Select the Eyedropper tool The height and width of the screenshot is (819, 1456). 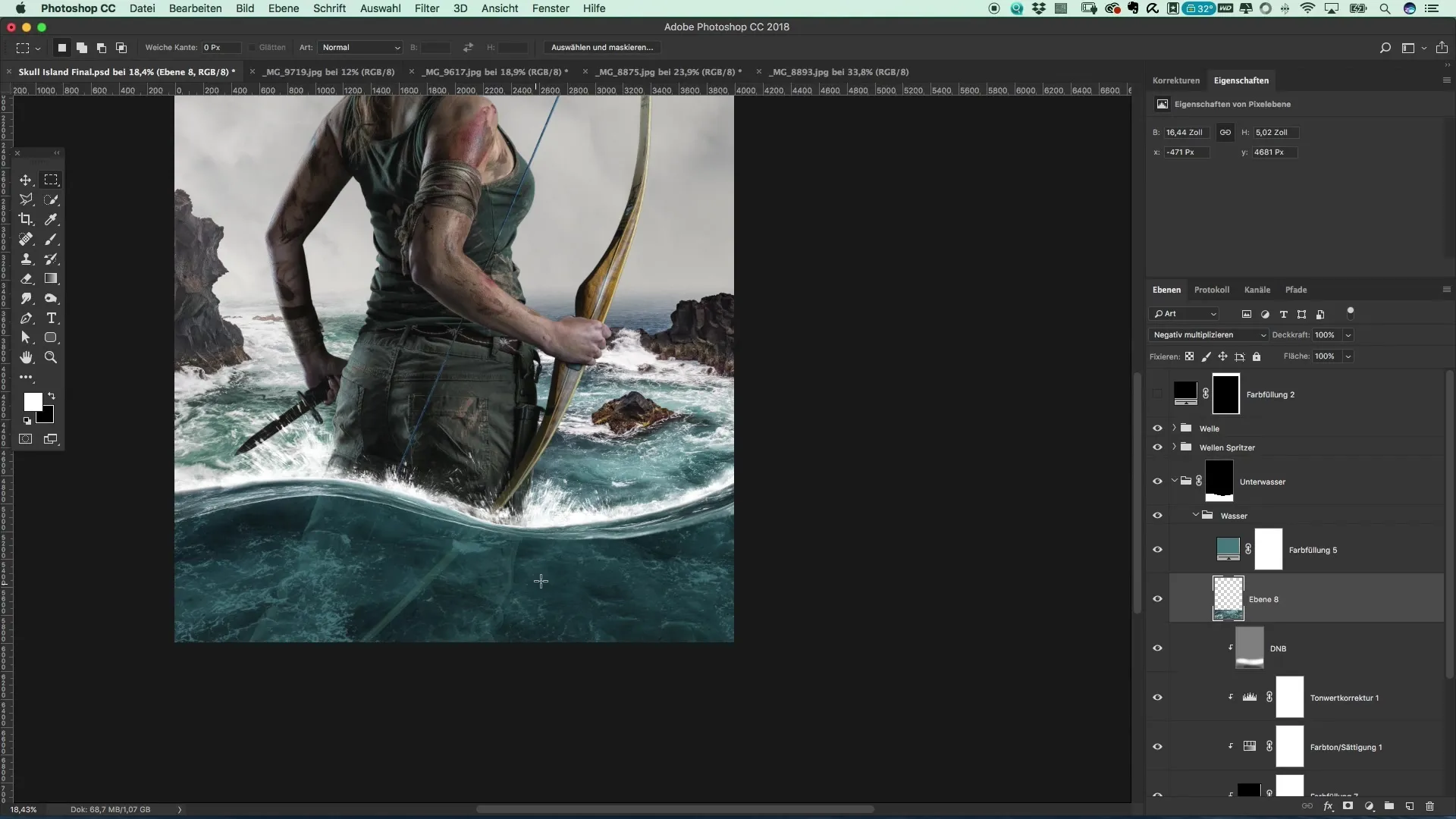[51, 219]
